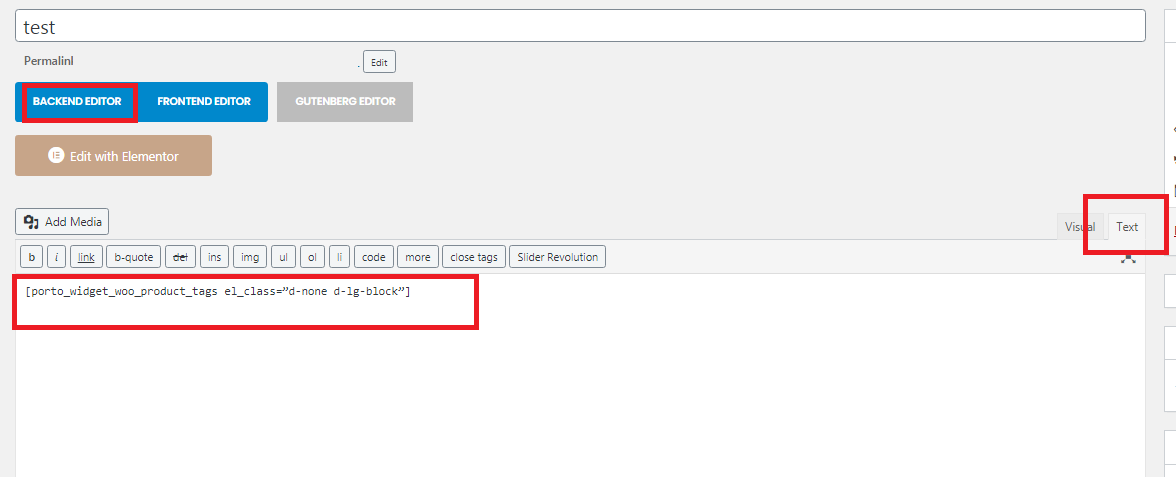Insert the more tag
Screen dimensions: 1176x477
[418, 257]
